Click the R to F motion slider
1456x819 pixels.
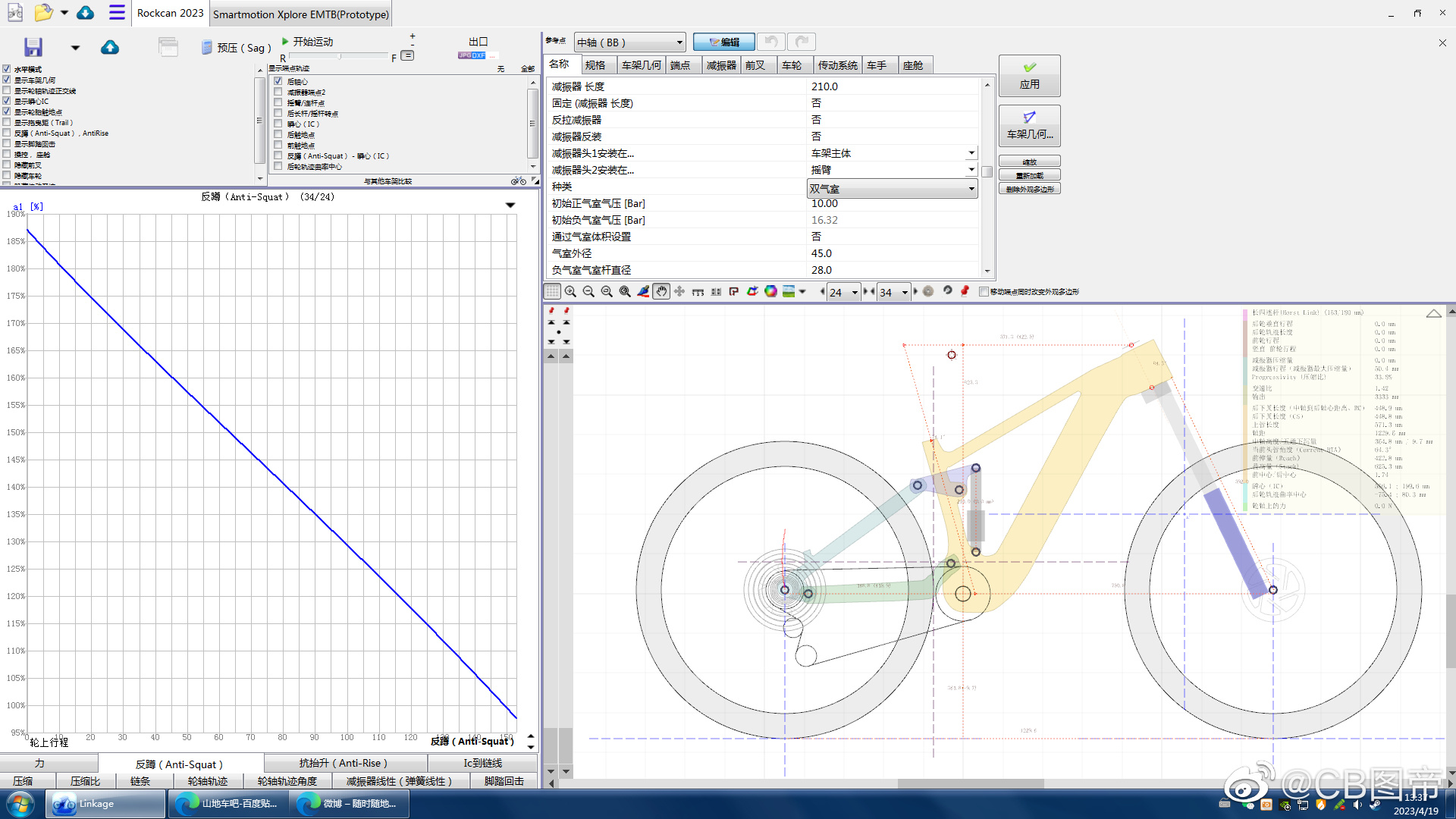[x=338, y=57]
